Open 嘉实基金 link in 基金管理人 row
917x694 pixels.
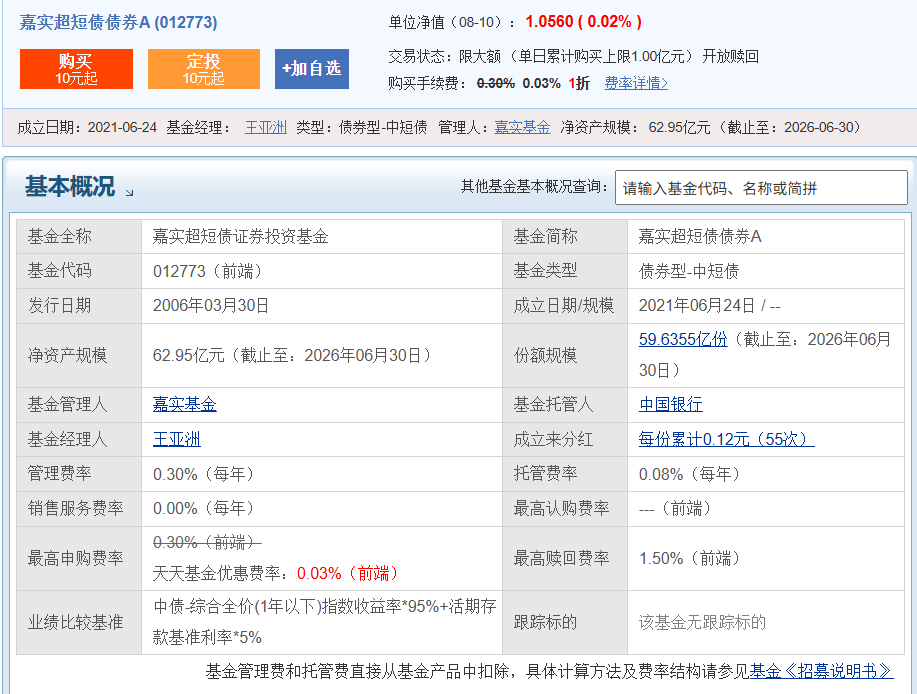click(x=184, y=404)
